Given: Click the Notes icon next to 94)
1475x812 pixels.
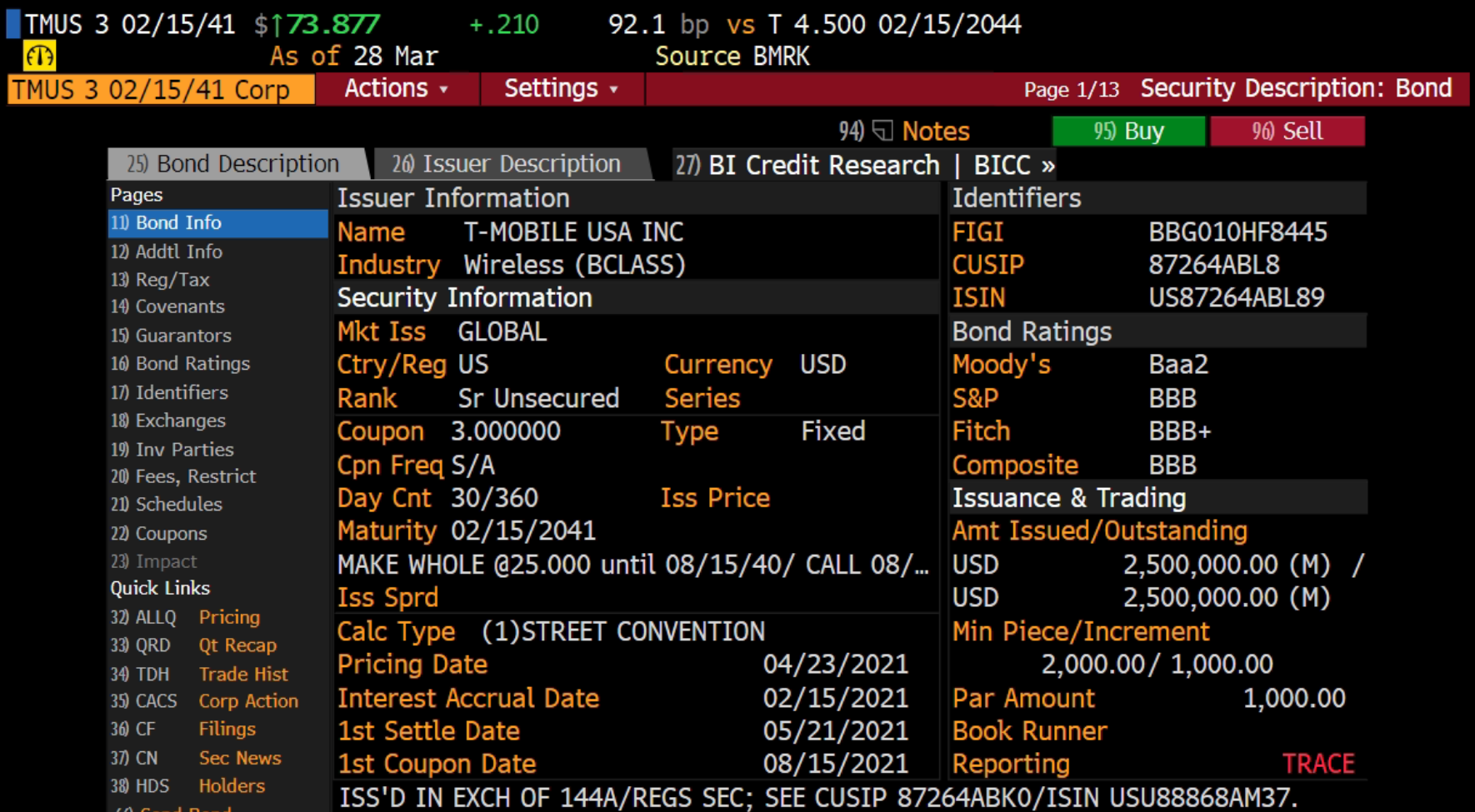Looking at the screenshot, I should coord(882,131).
